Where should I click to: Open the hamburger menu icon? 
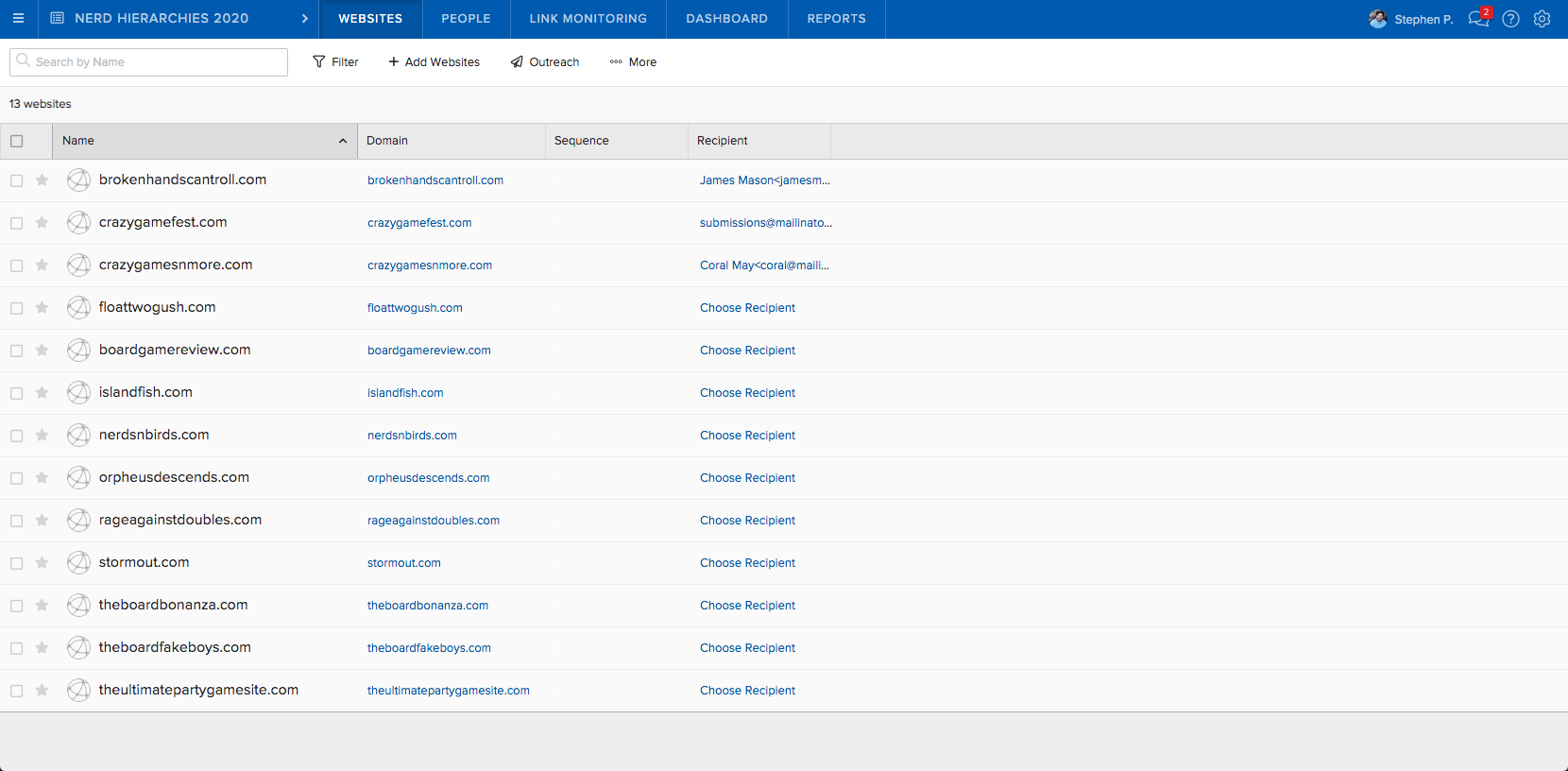click(18, 19)
